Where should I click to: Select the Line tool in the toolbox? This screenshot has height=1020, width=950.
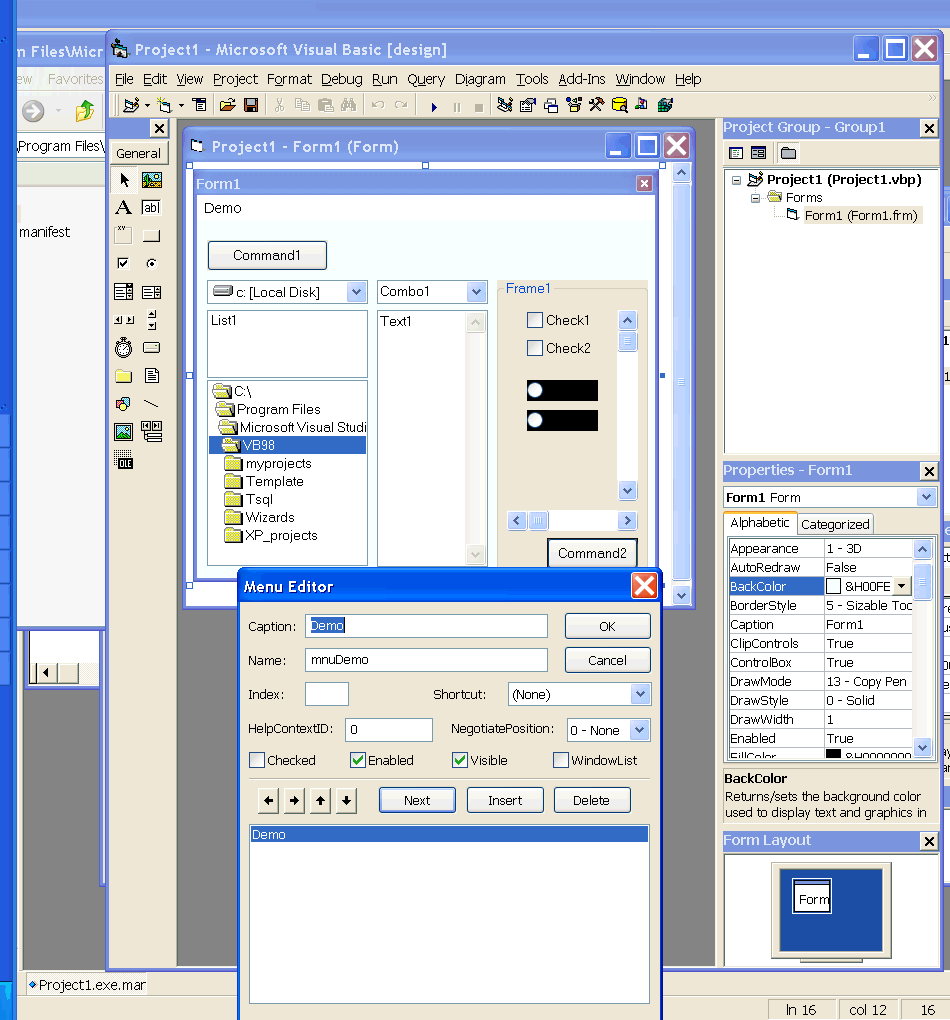tap(152, 403)
